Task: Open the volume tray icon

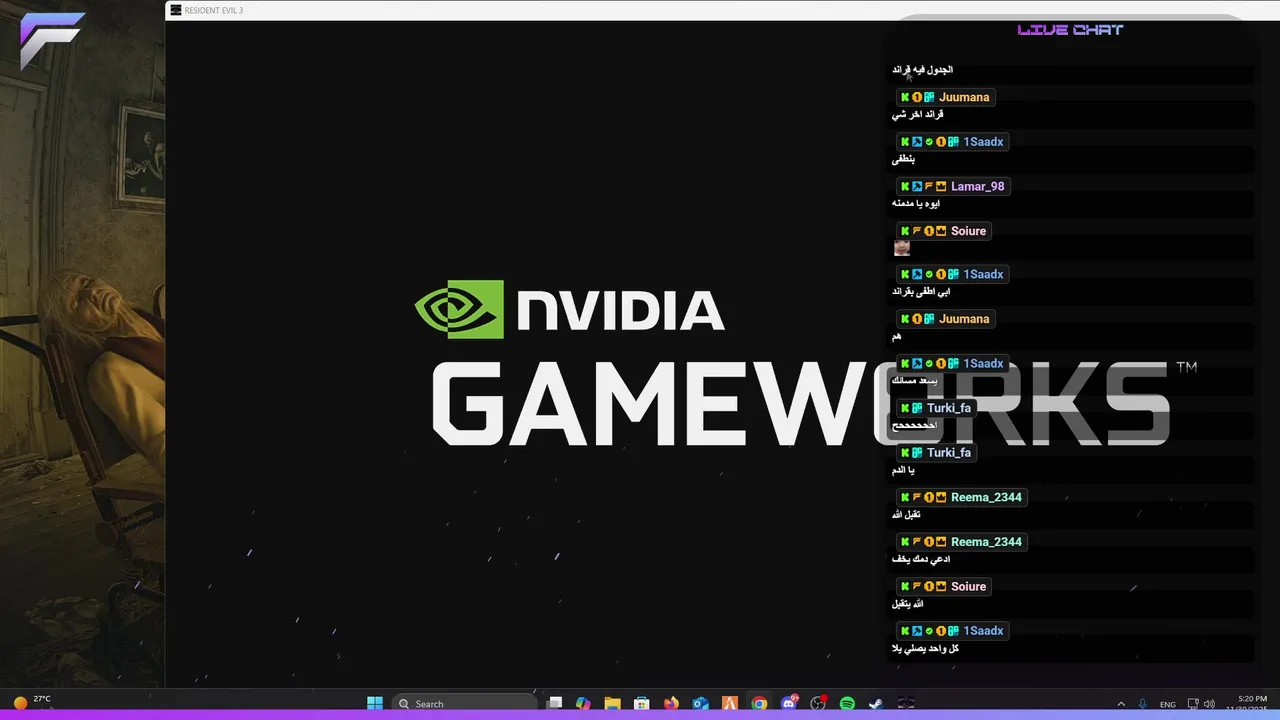Action: [x=1210, y=704]
